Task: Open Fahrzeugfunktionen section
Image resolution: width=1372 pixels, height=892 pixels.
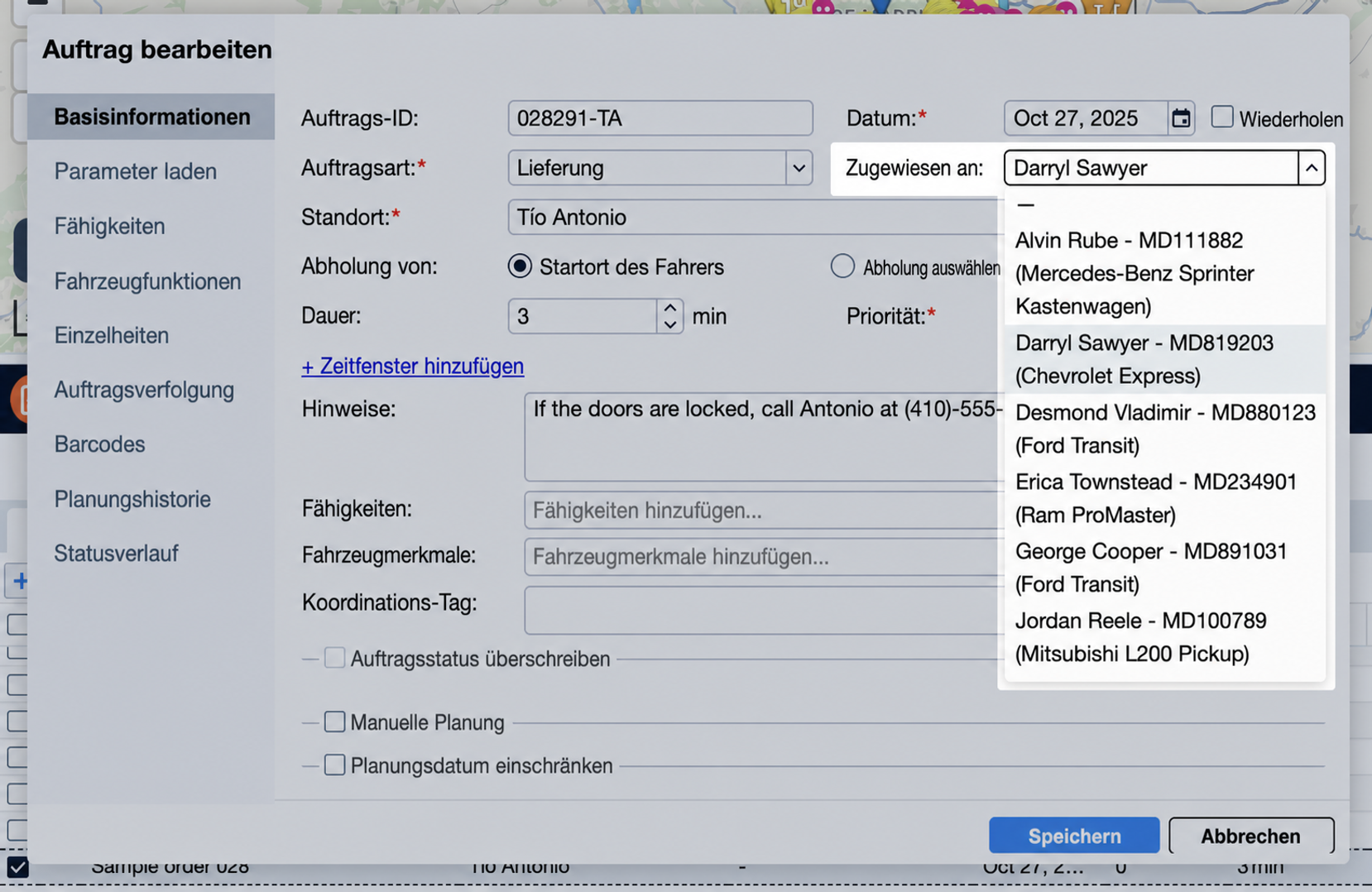Action: [147, 281]
